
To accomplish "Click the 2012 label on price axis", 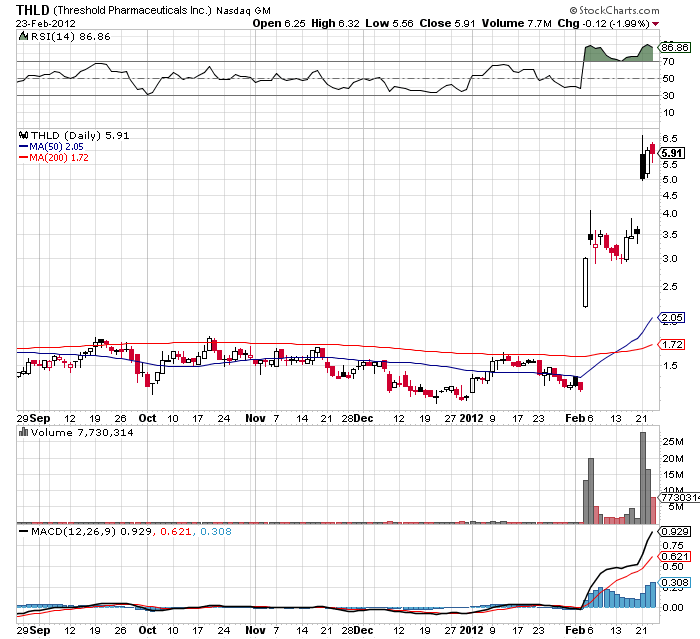I will [471, 418].
